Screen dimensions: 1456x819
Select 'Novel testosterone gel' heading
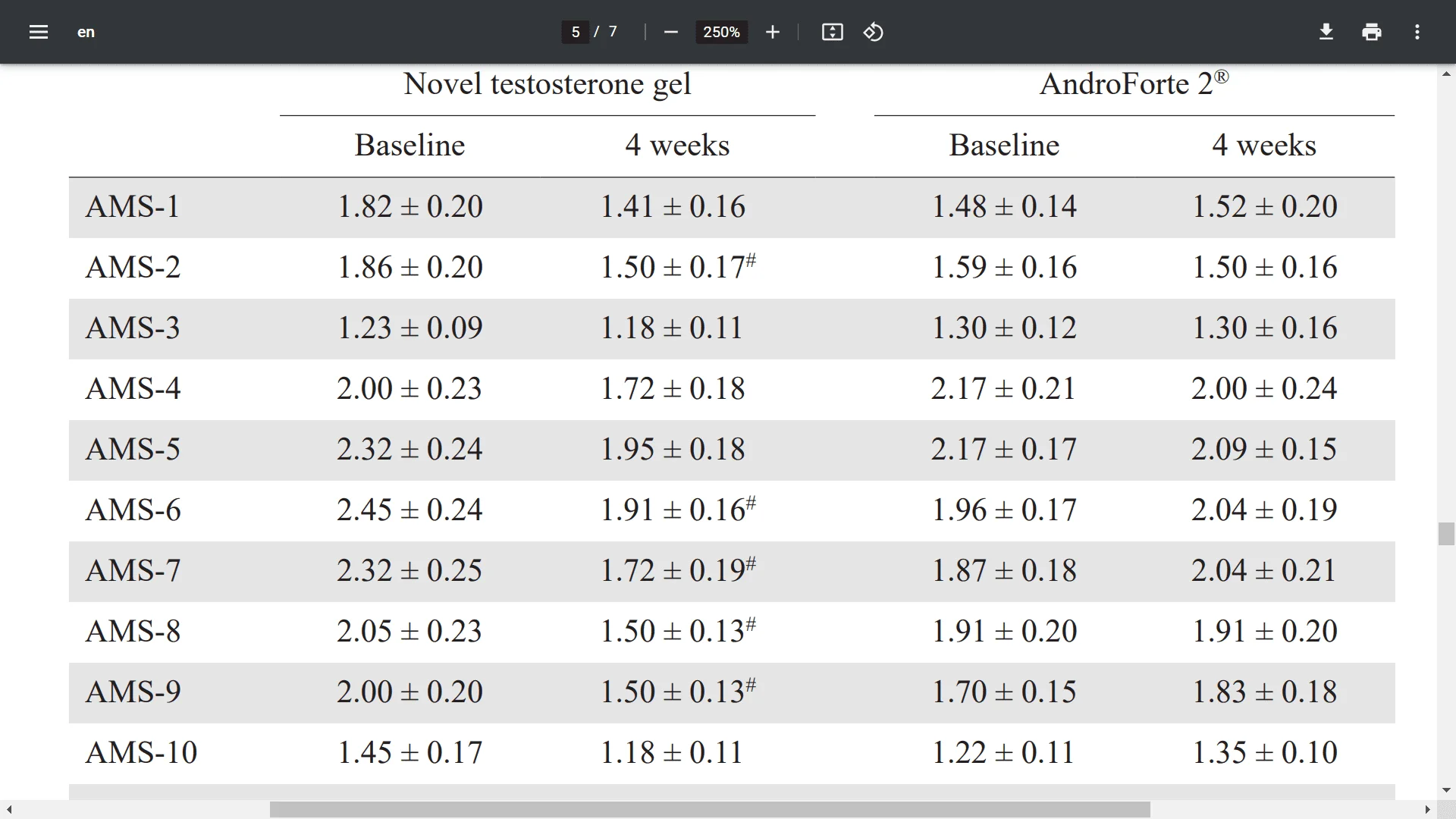click(547, 84)
